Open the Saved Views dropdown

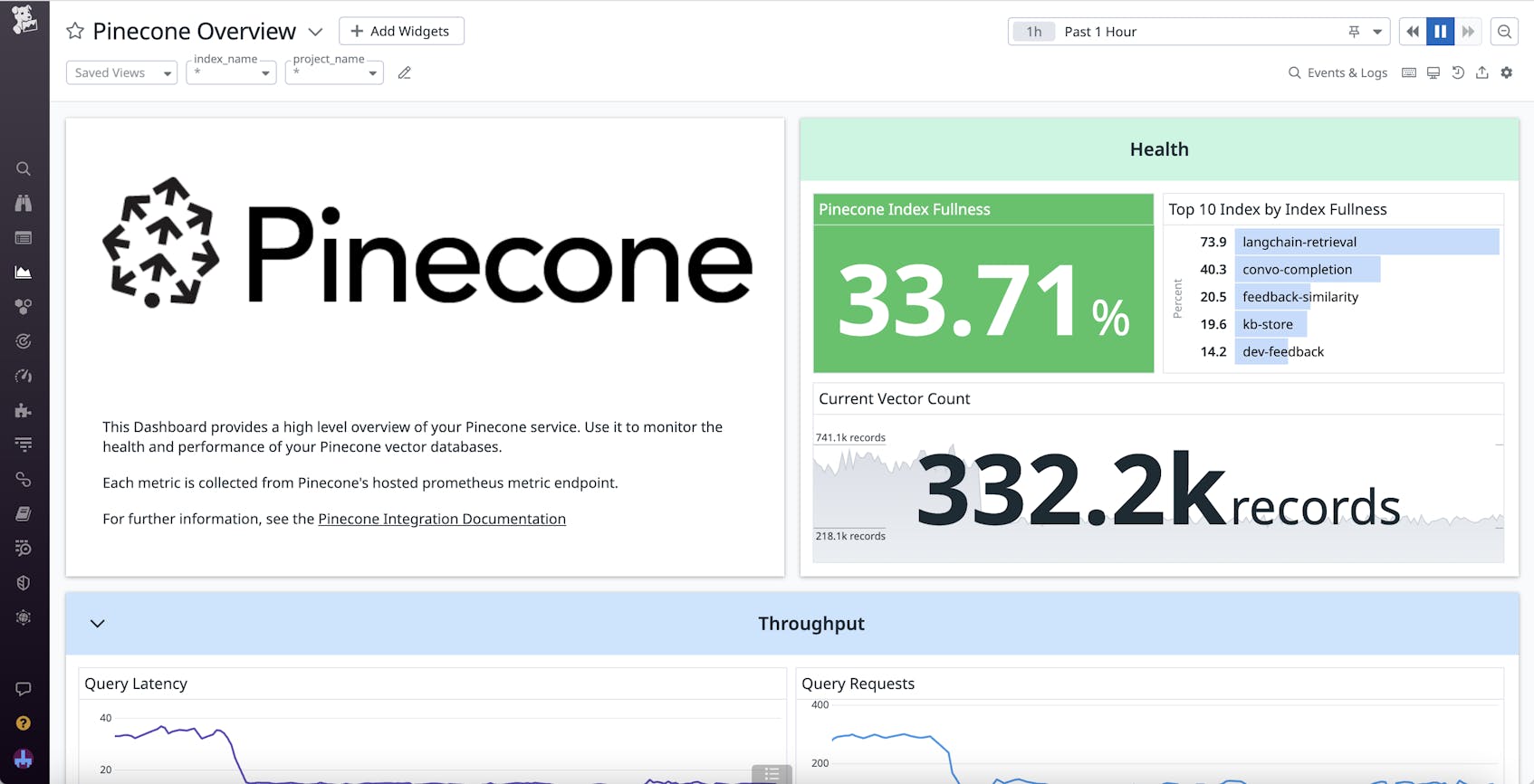pyautogui.click(x=121, y=72)
